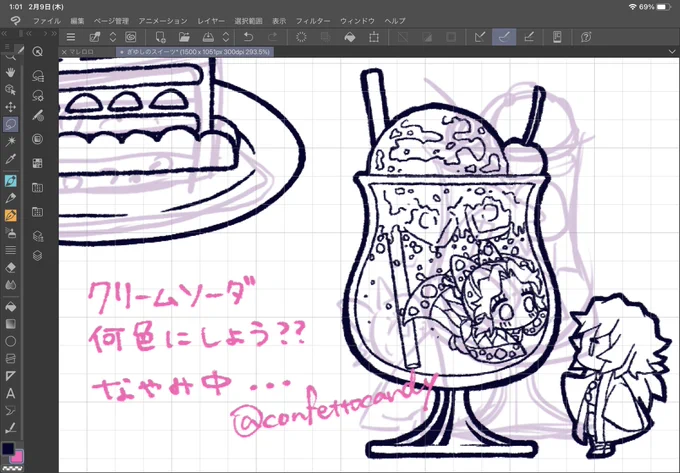
Task: Select the Blend tool
Action: [x=10, y=285]
